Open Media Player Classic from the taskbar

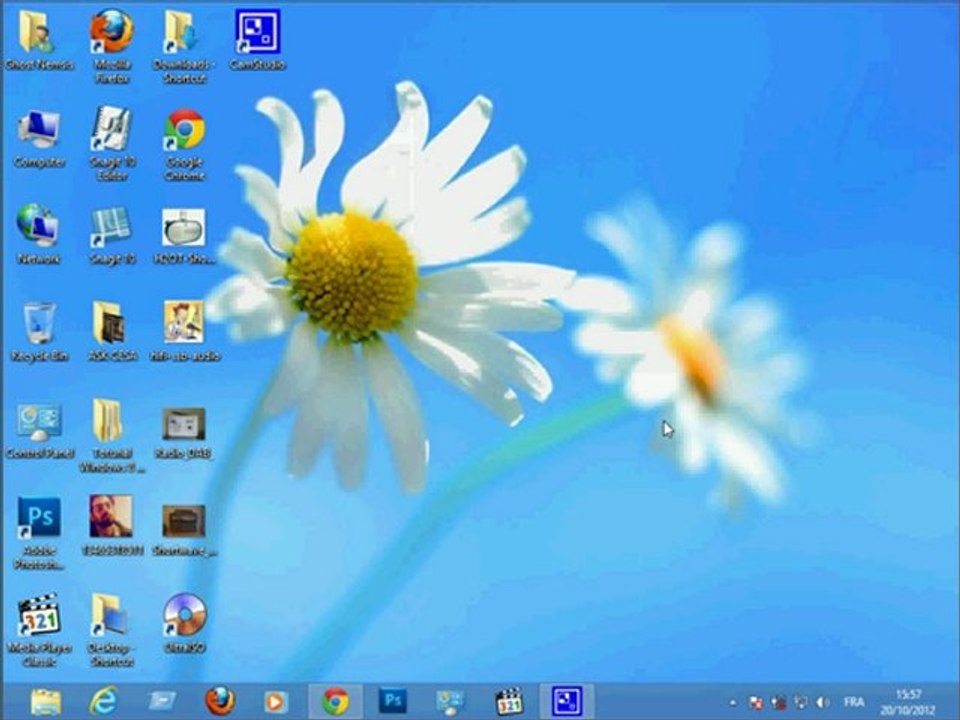pyautogui.click(x=508, y=702)
